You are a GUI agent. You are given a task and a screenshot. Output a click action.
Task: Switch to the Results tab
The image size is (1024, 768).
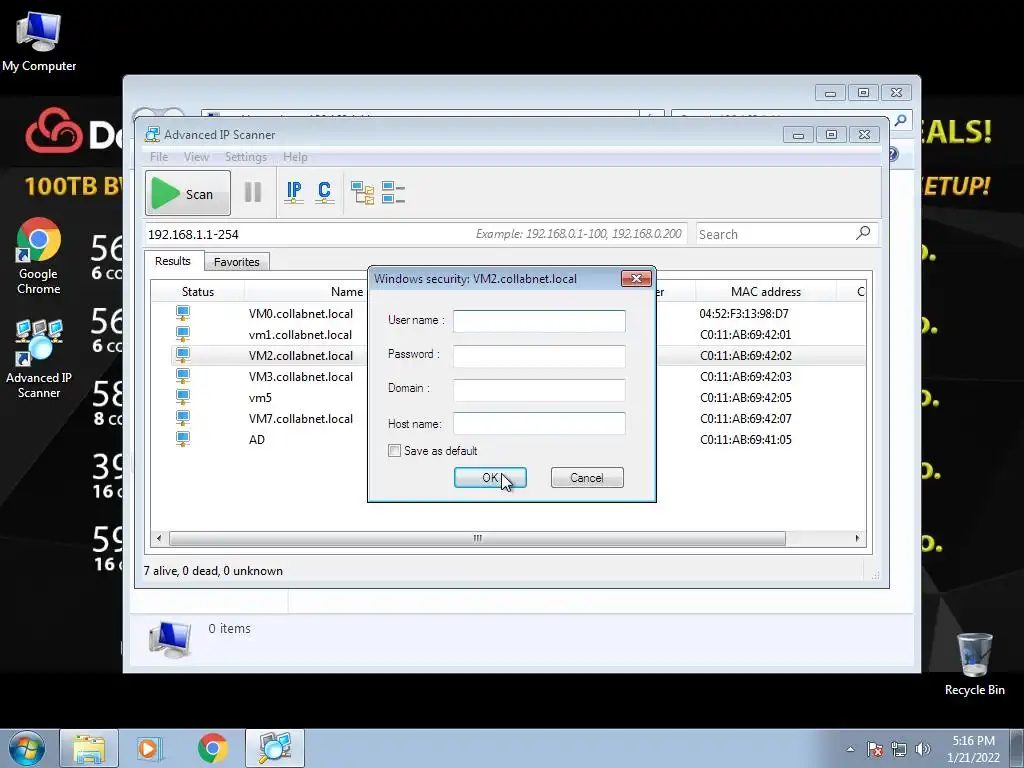pos(173,261)
